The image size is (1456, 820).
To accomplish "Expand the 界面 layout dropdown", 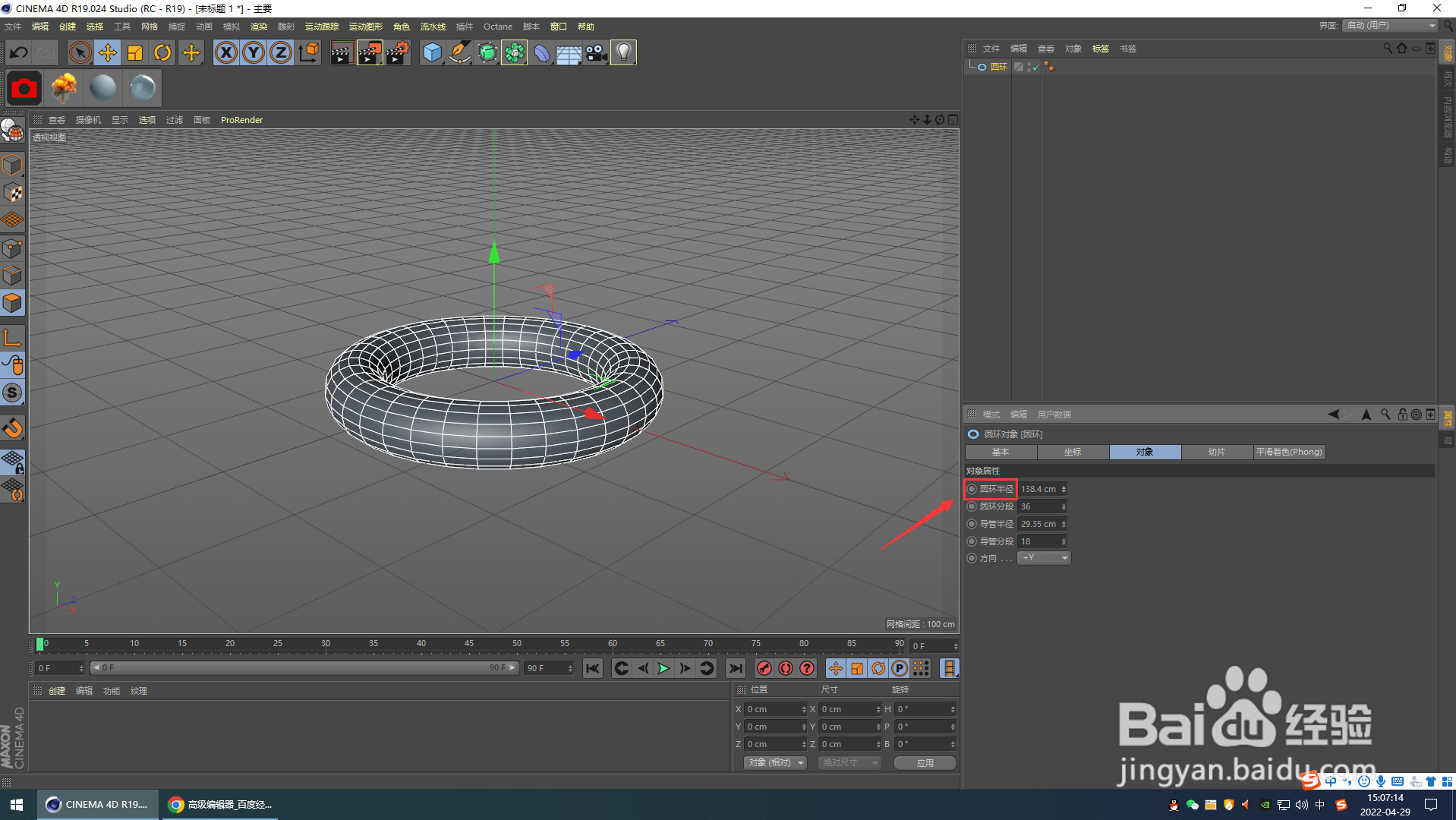I will 1391,26.
